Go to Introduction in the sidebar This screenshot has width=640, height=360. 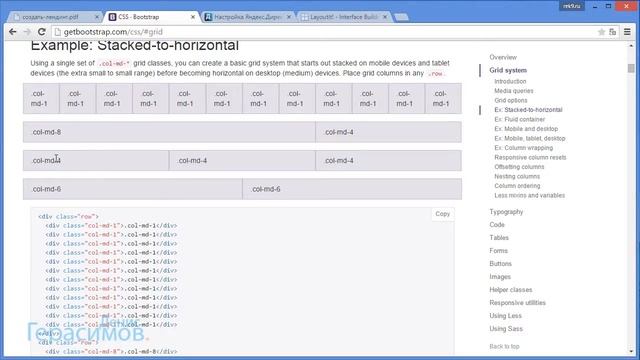(x=510, y=81)
